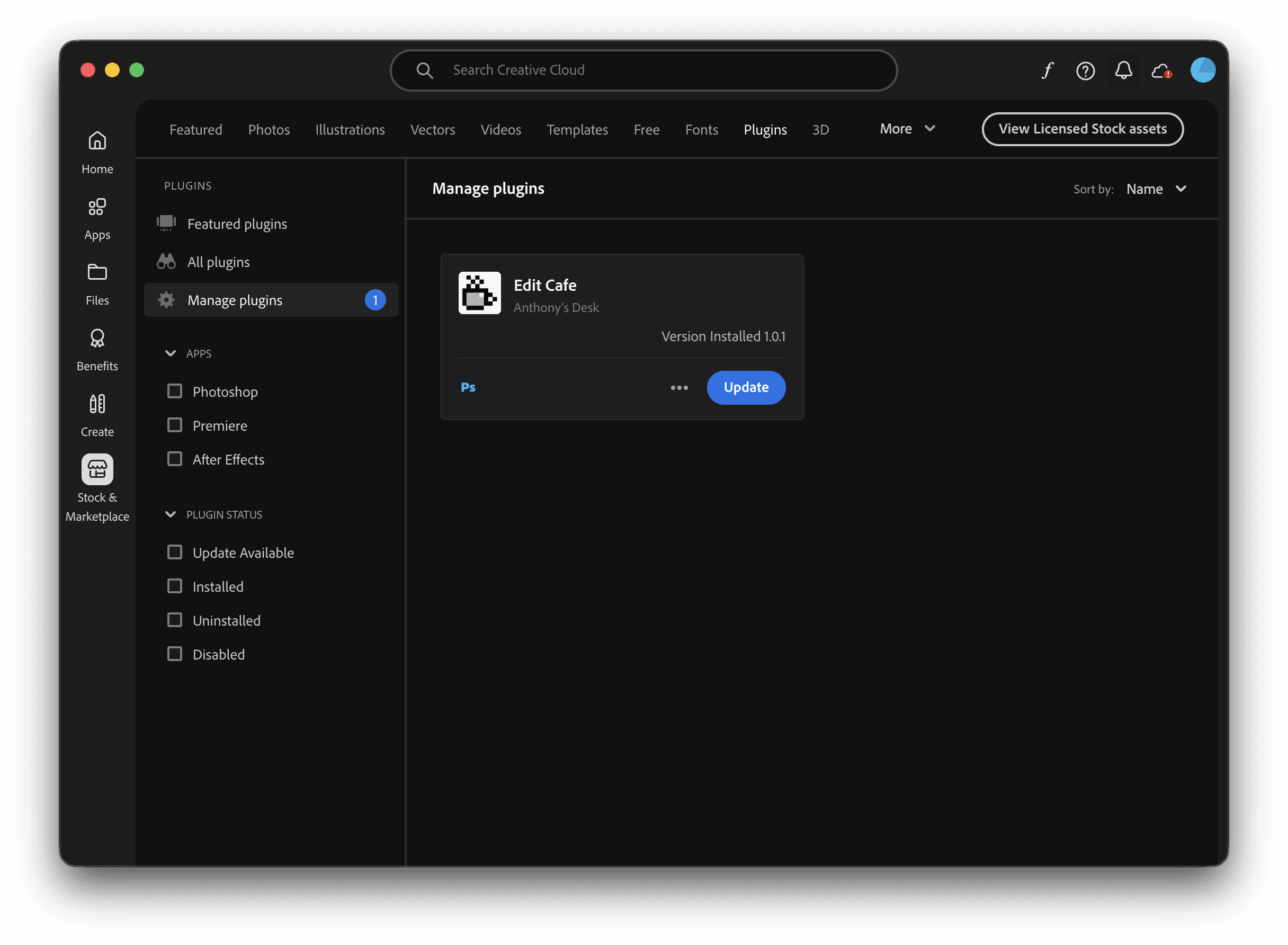1288x945 pixels.
Task: Switch to the Fonts tab
Action: click(701, 130)
